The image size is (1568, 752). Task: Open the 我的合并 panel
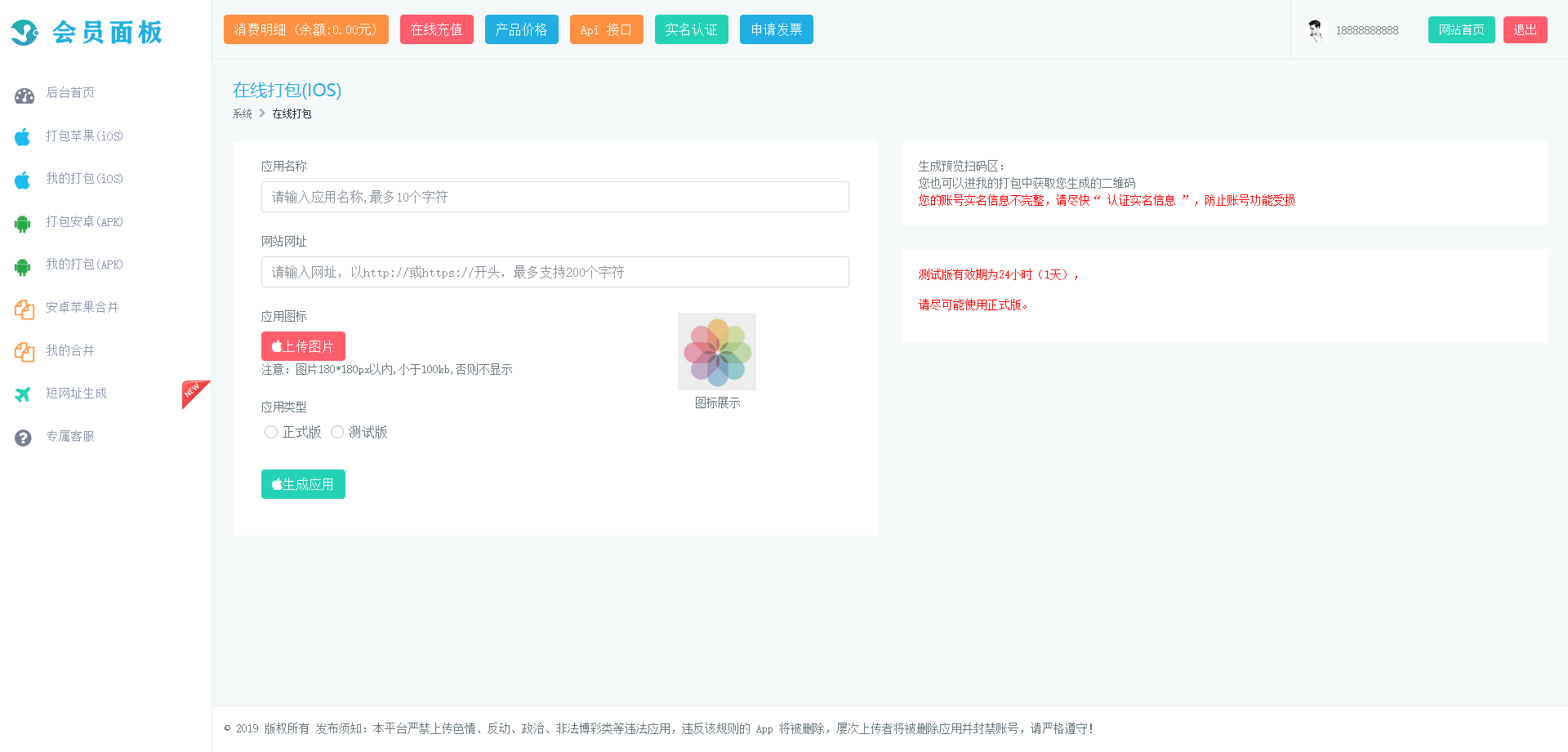point(71,350)
